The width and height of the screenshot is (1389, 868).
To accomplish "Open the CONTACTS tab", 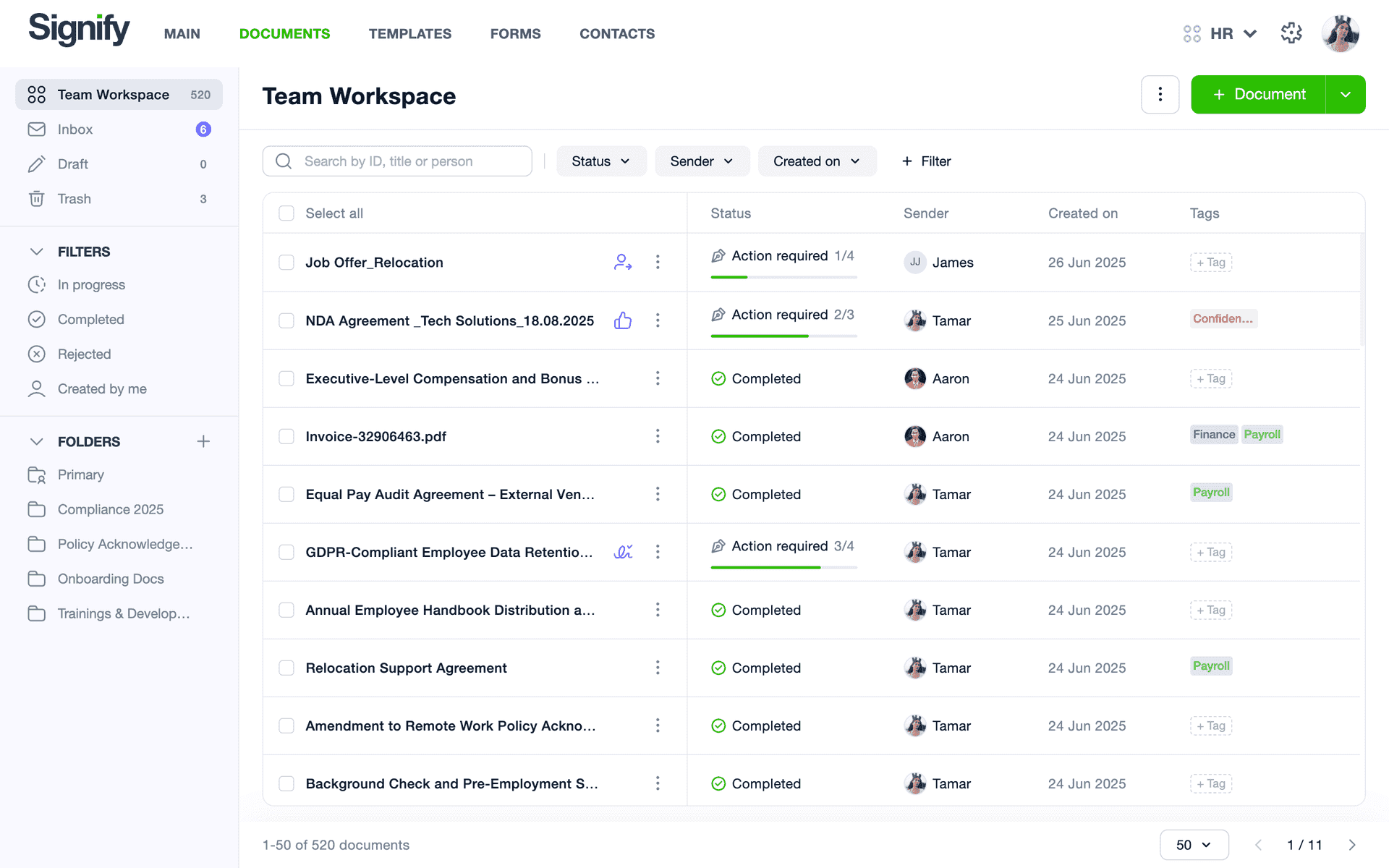I will 617,34.
